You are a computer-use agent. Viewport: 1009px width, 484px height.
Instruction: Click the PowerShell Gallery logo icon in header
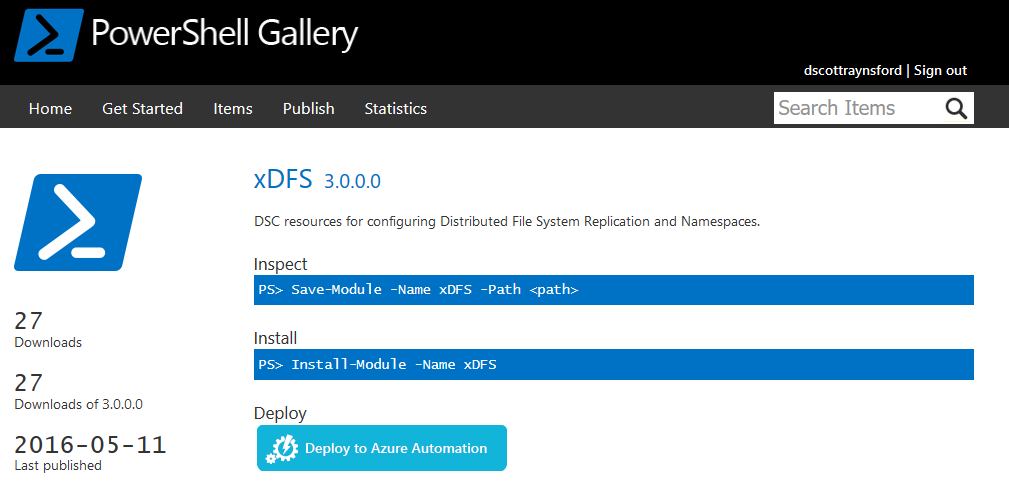tap(49, 35)
